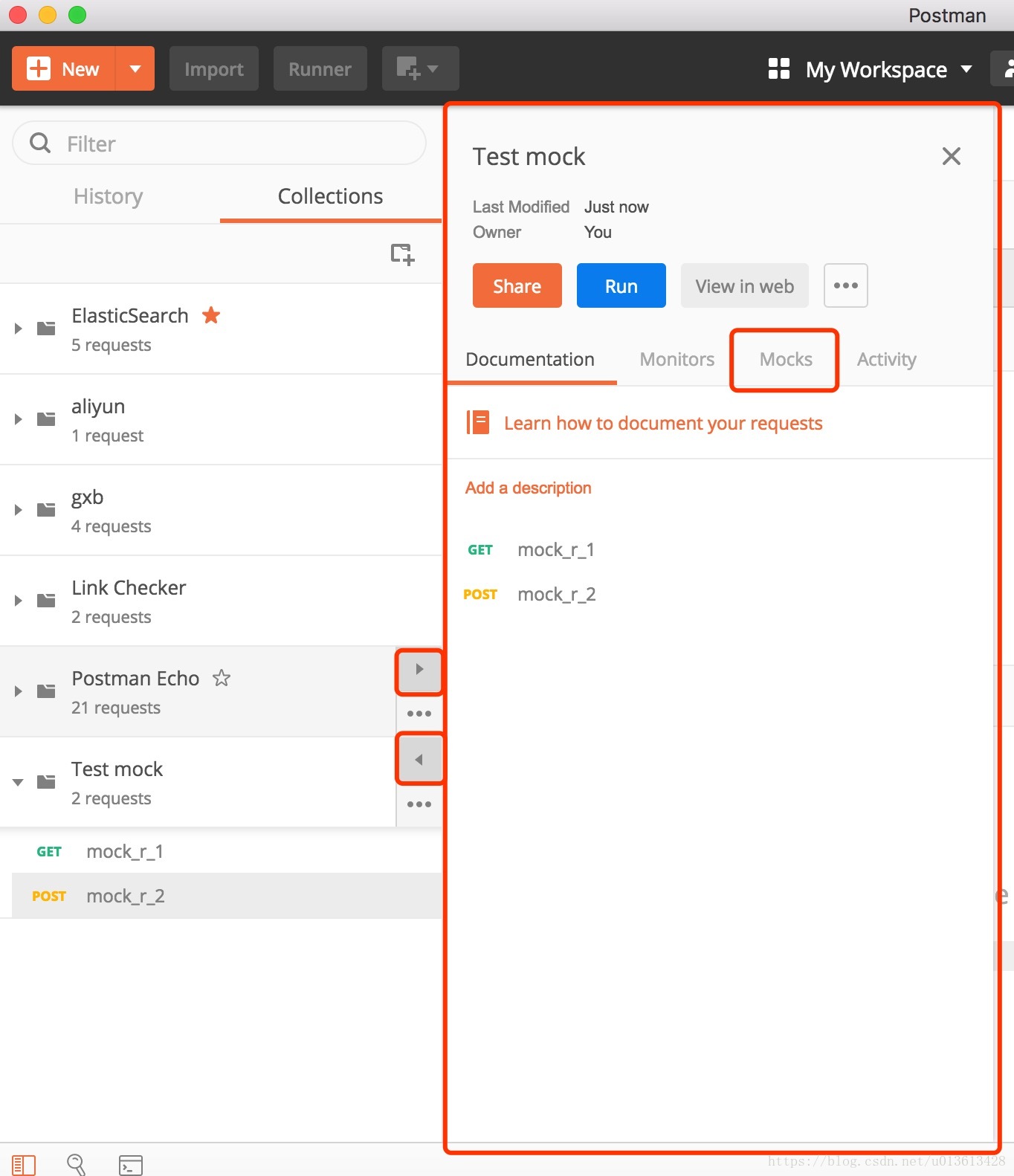The width and height of the screenshot is (1014, 1176).
Task: Open mock_r_1 GET request in sidebar
Action: (x=227, y=851)
